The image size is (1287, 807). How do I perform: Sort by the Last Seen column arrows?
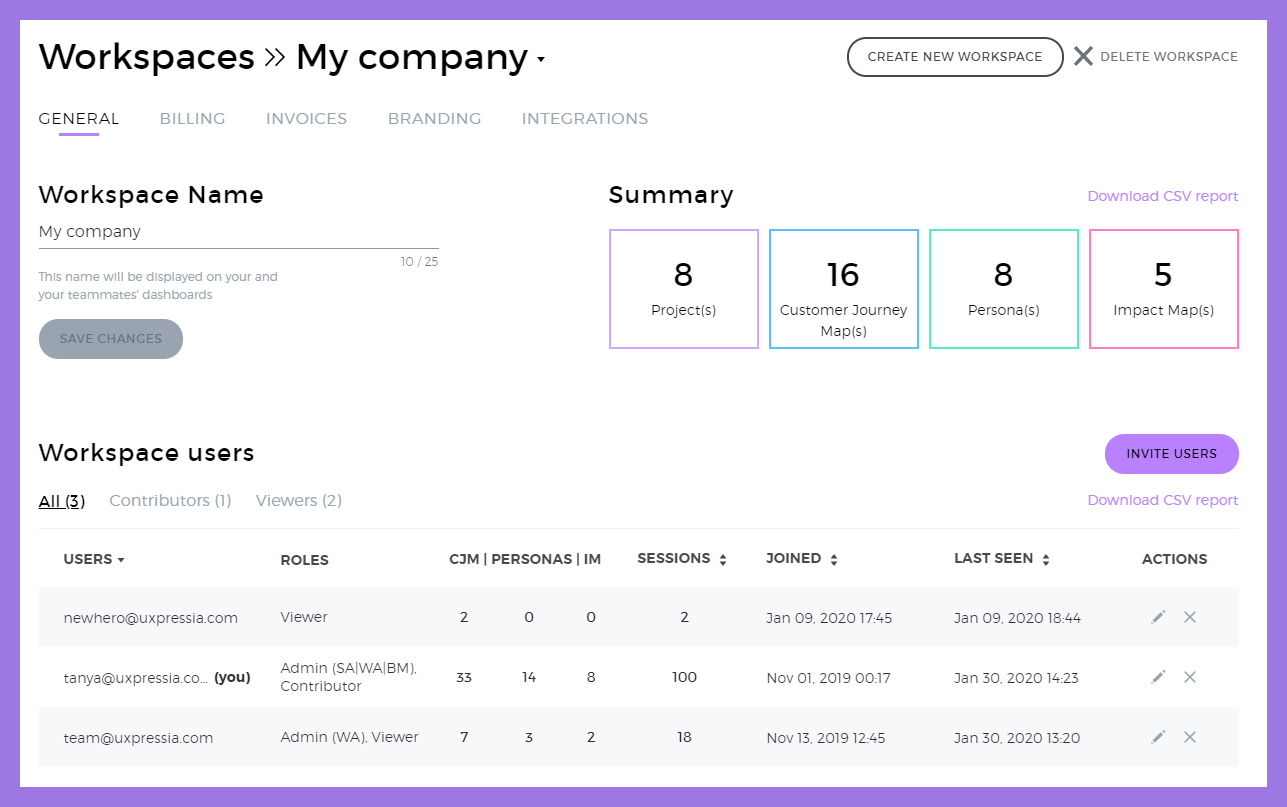[x=1046, y=560]
